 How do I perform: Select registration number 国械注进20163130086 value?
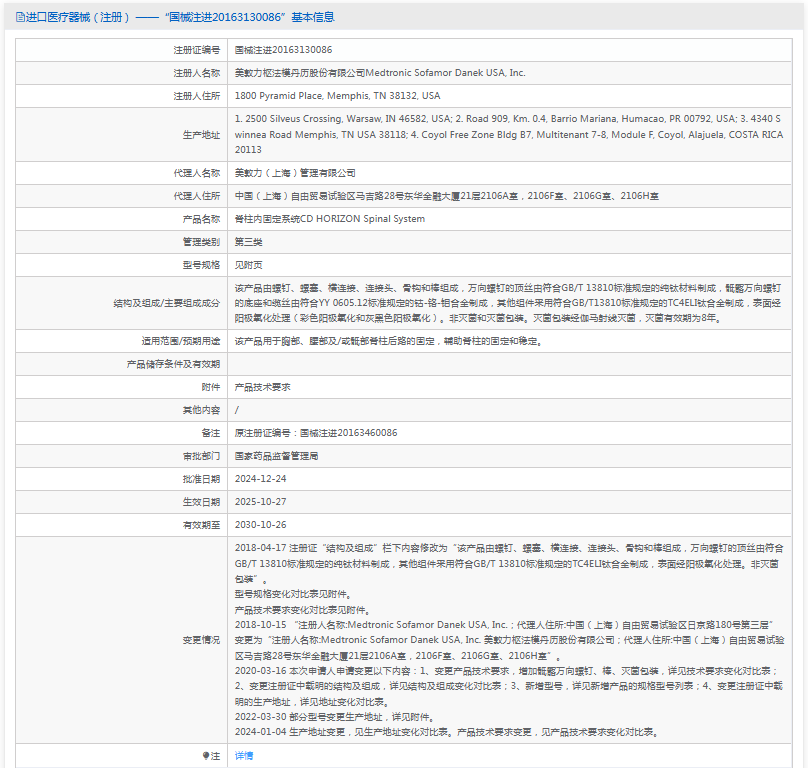(283, 50)
